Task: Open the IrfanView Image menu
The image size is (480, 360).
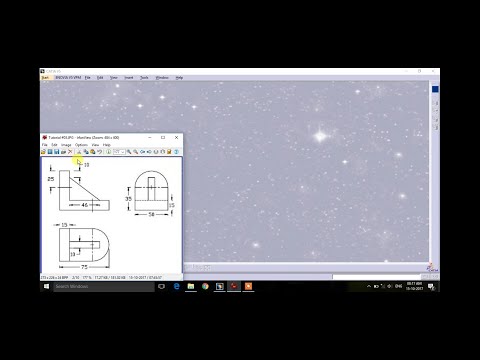Action: tap(66, 145)
